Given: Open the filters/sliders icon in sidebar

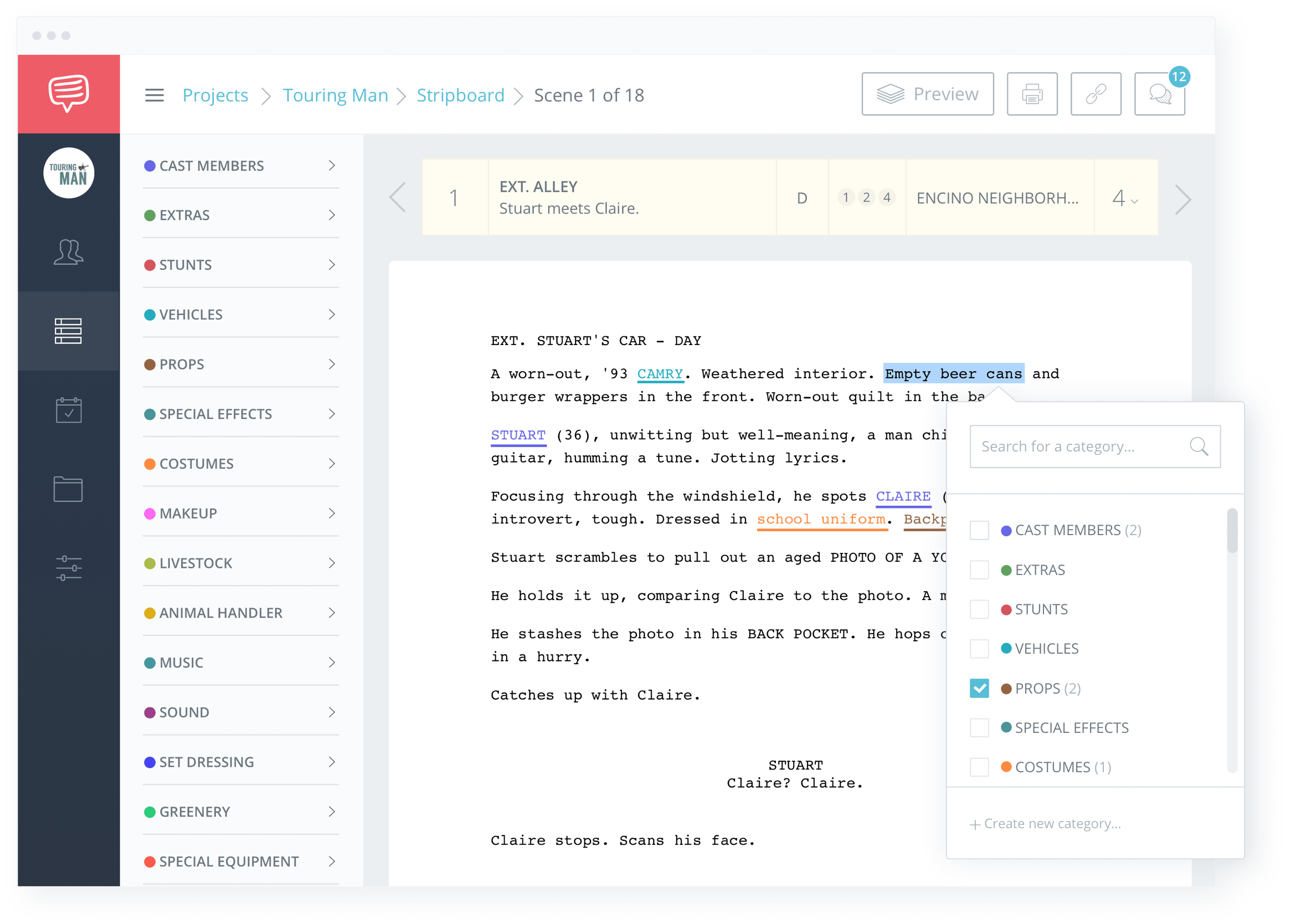Looking at the screenshot, I should tap(67, 569).
